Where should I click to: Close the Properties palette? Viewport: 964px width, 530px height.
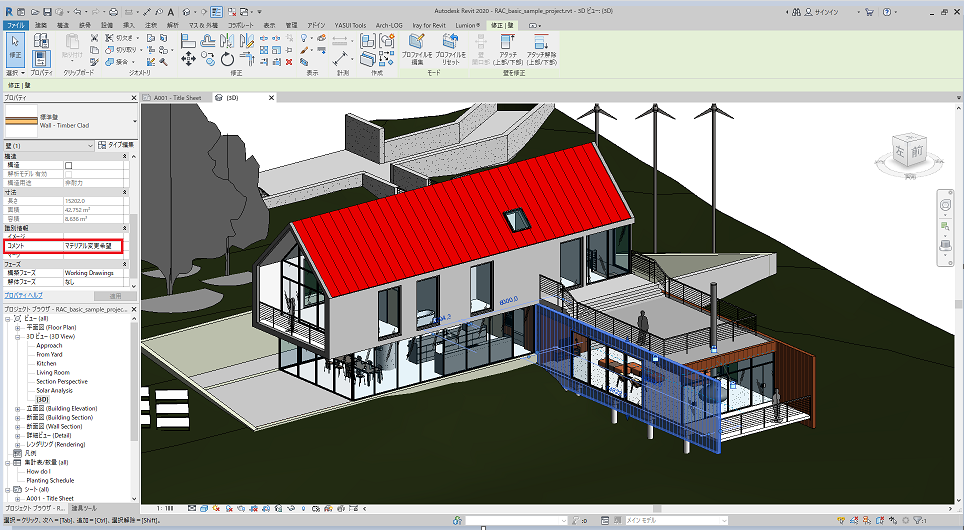134,98
